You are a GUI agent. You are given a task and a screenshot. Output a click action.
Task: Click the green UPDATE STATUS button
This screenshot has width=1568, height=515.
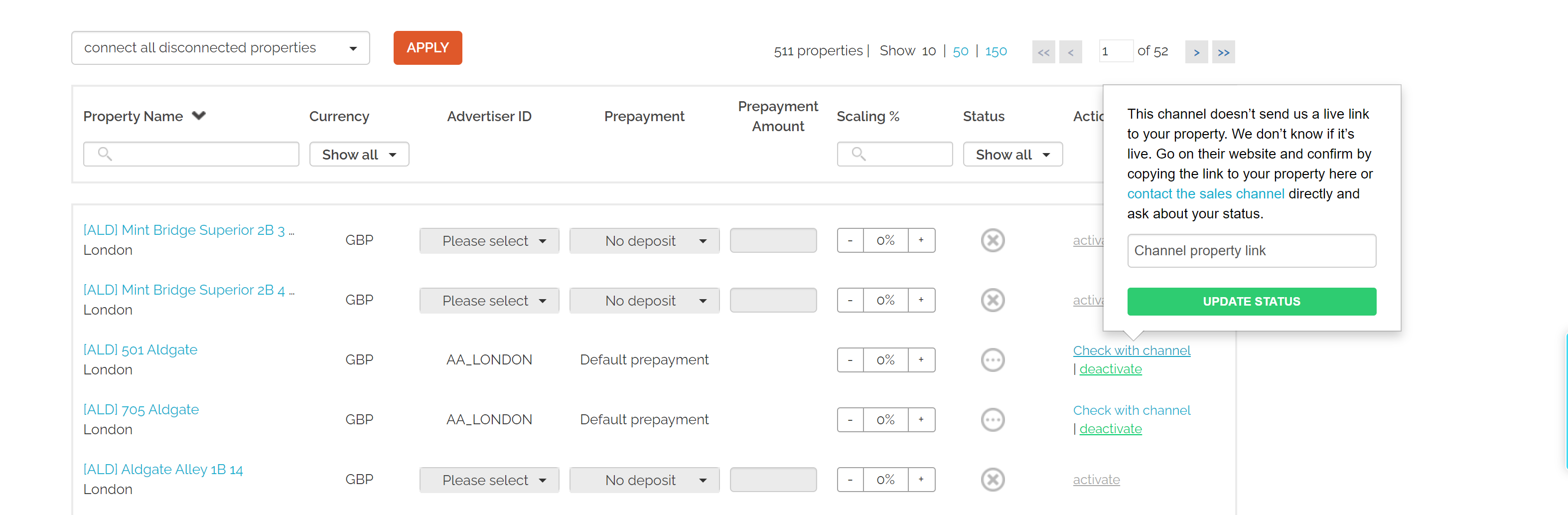point(1251,301)
